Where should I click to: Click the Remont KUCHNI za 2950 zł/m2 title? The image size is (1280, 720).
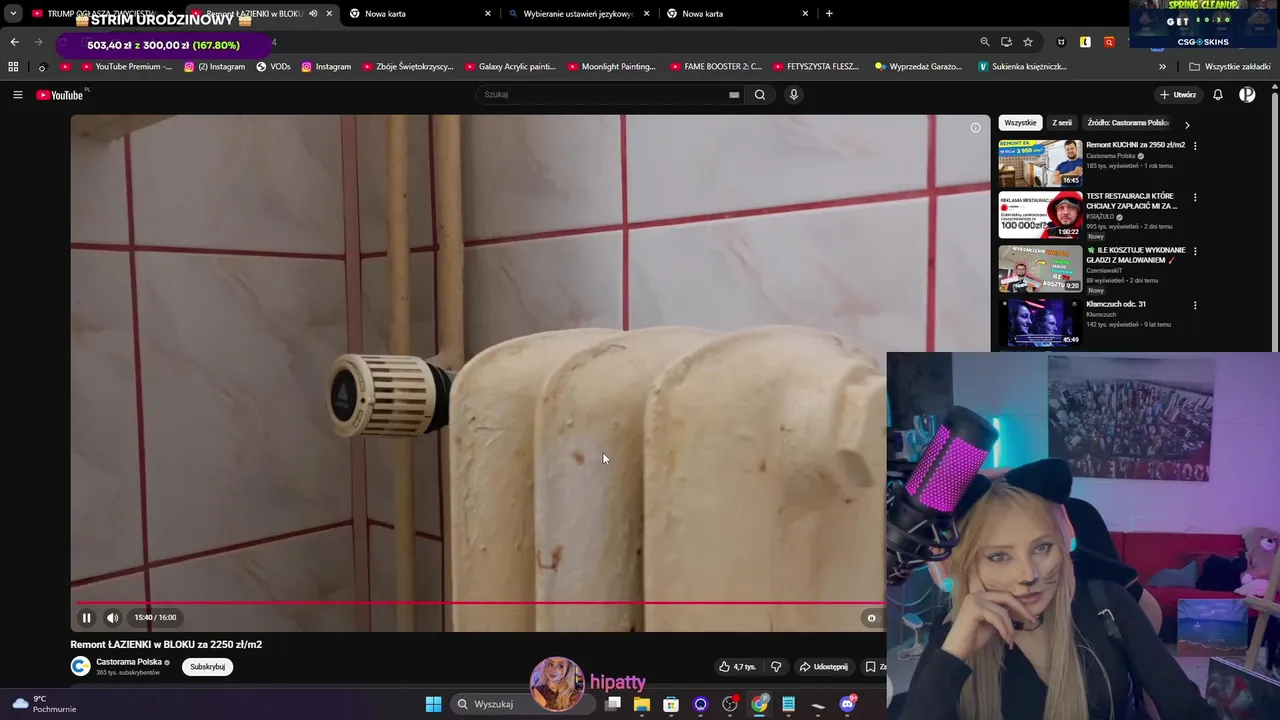click(x=1135, y=145)
